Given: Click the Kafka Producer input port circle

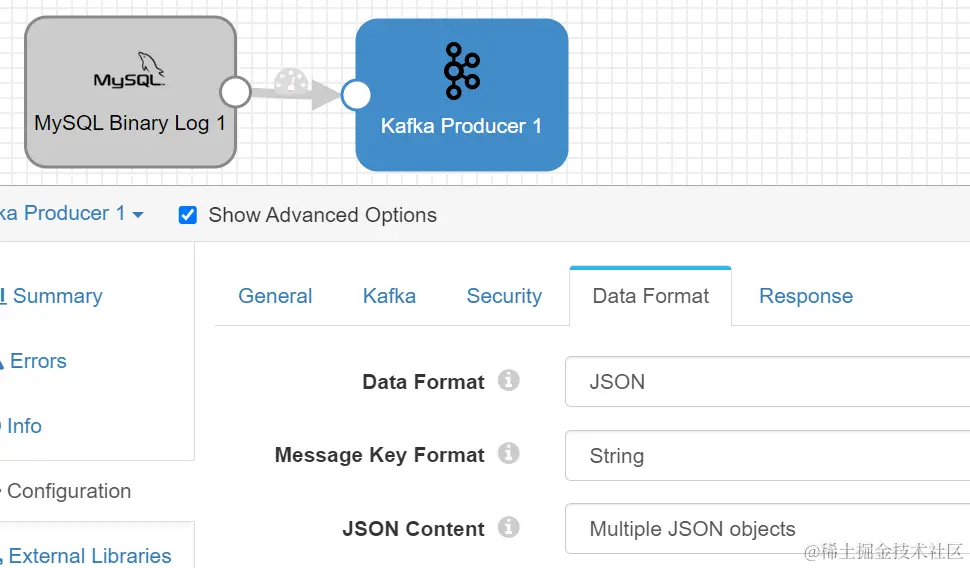Looking at the screenshot, I should [356, 95].
